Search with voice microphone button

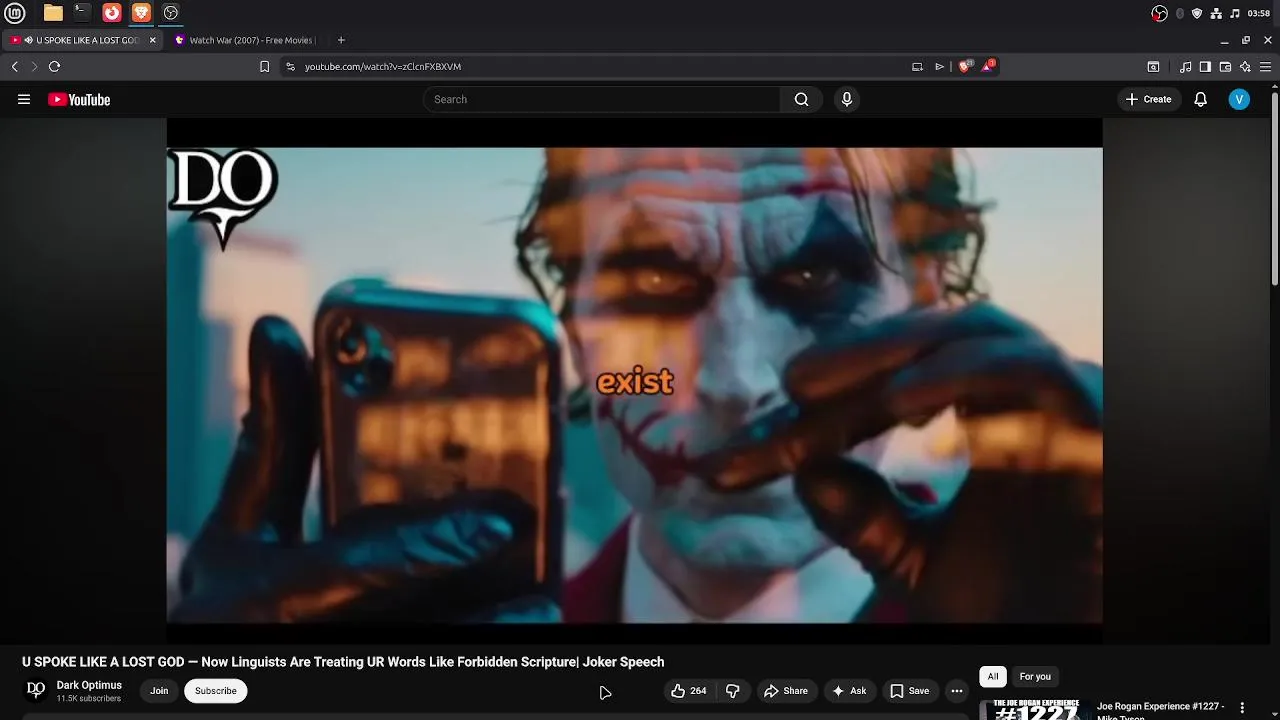click(847, 99)
